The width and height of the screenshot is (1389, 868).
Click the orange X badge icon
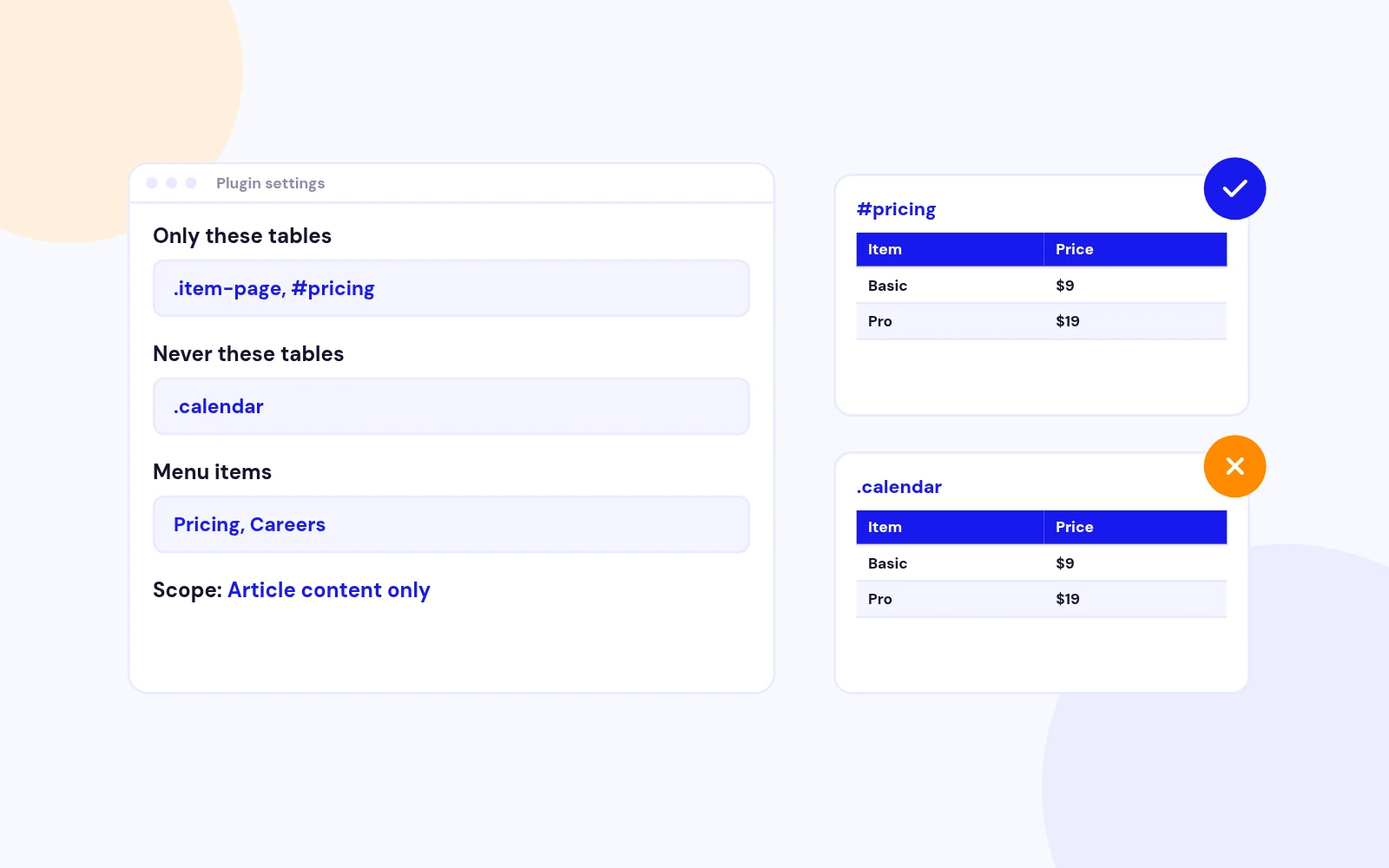pos(1234,466)
